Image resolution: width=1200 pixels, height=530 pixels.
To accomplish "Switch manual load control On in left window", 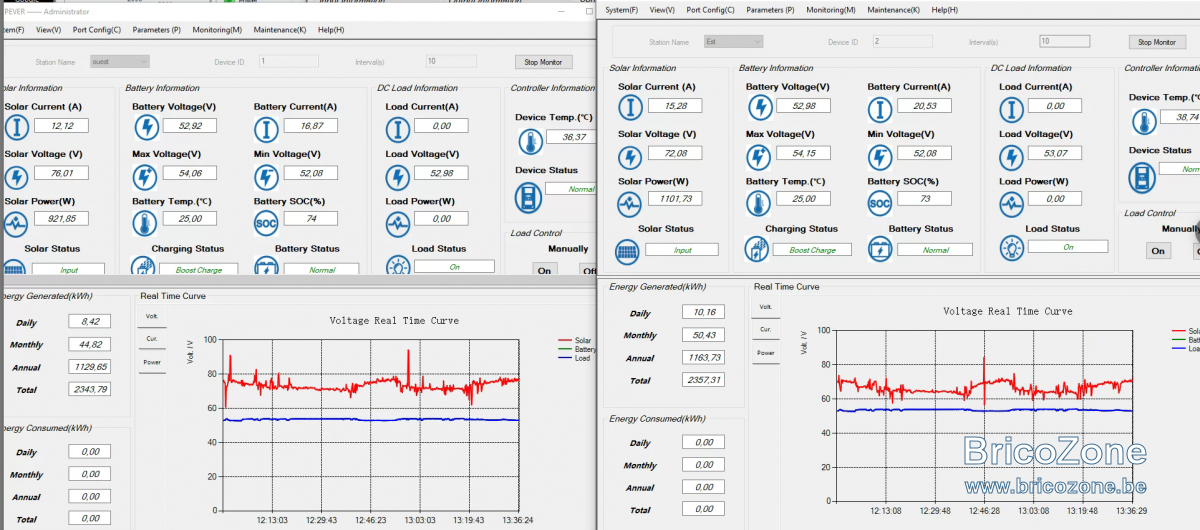I will tap(544, 269).
